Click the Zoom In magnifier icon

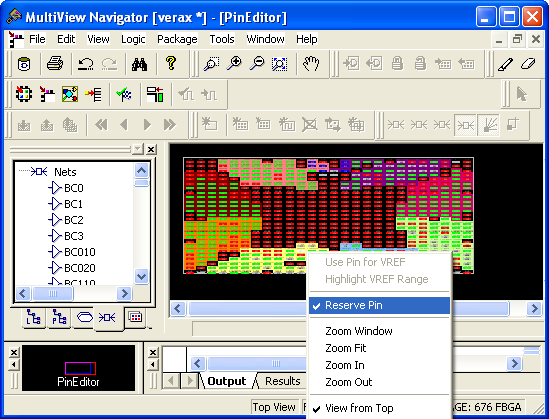click(234, 64)
